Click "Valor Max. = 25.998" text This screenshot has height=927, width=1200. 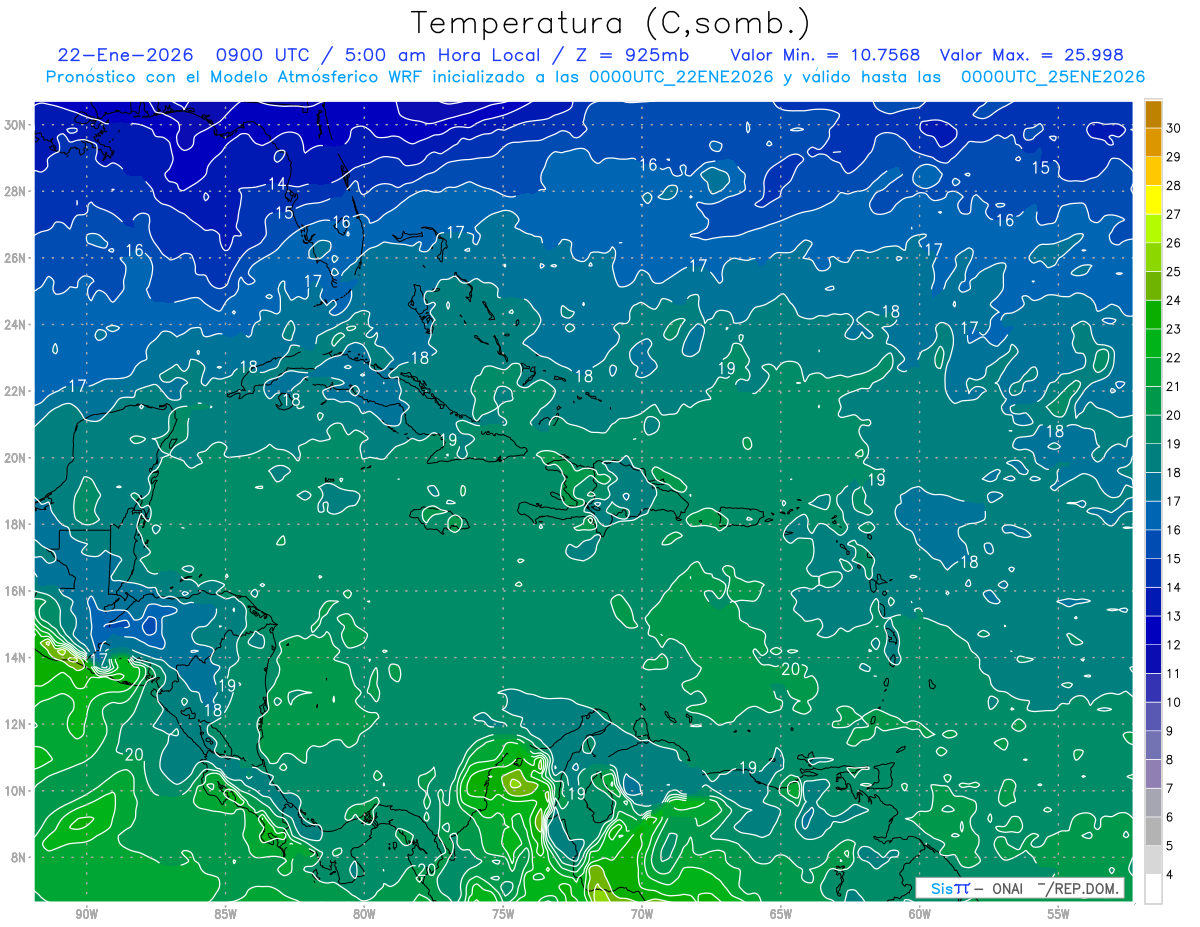pos(1032,55)
